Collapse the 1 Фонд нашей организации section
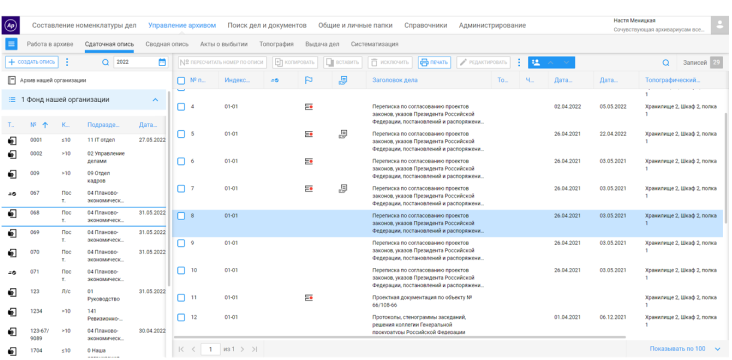 coord(155,99)
